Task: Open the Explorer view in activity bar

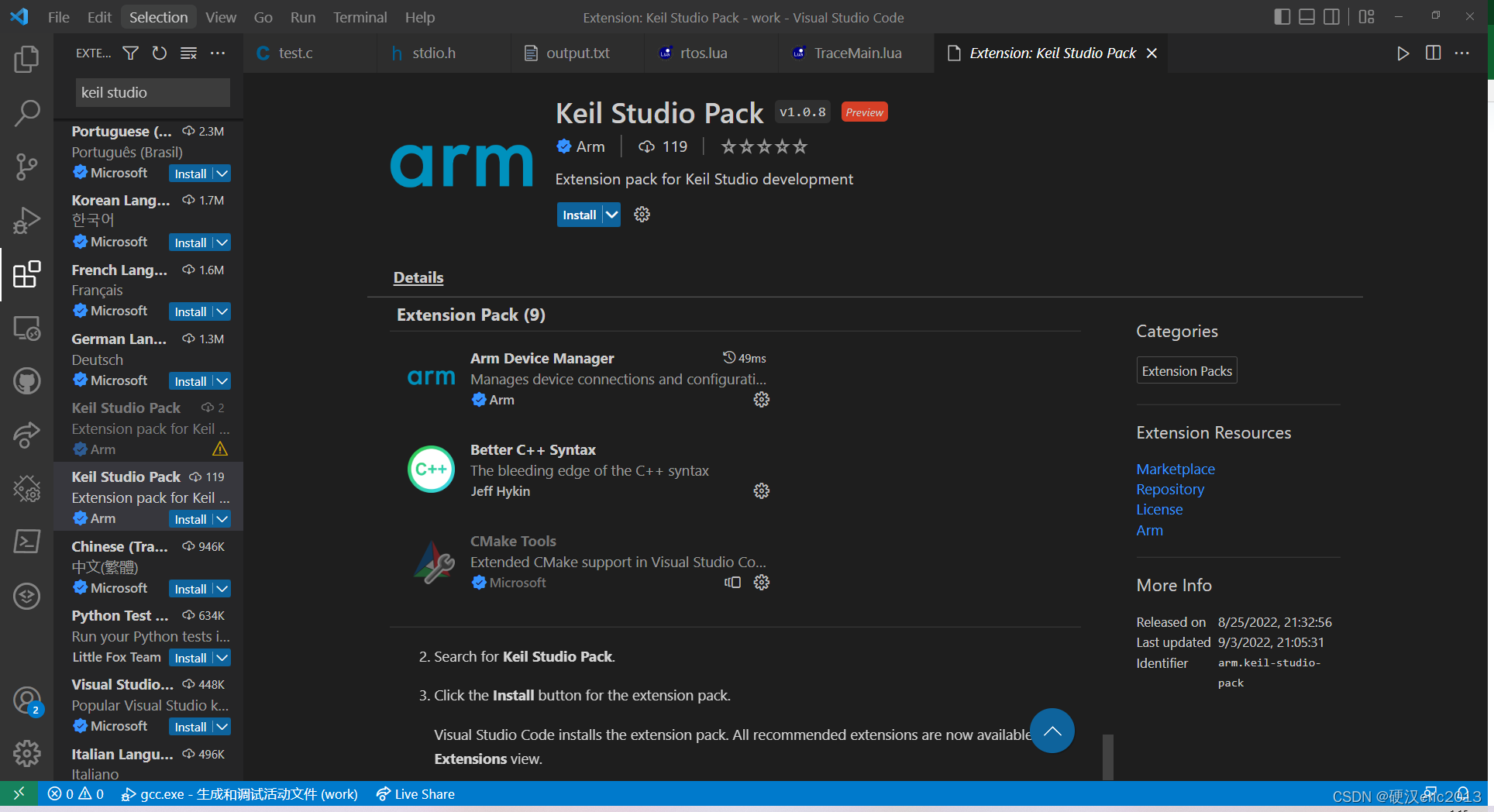Action: click(26, 59)
